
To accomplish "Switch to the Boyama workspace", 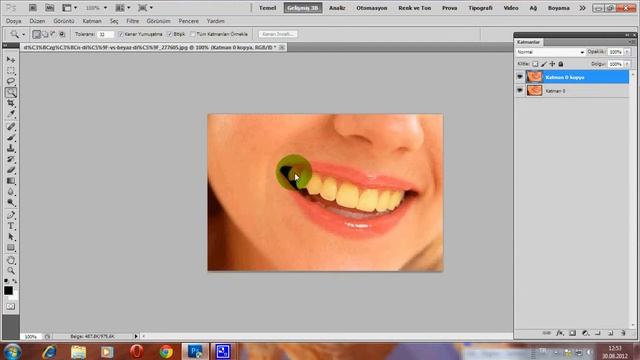I will pos(558,8).
